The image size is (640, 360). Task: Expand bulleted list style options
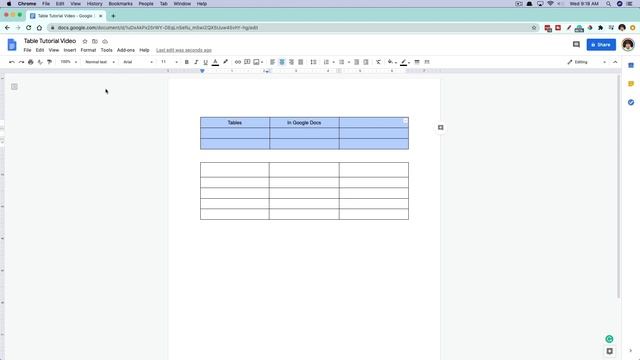click(x=349, y=62)
